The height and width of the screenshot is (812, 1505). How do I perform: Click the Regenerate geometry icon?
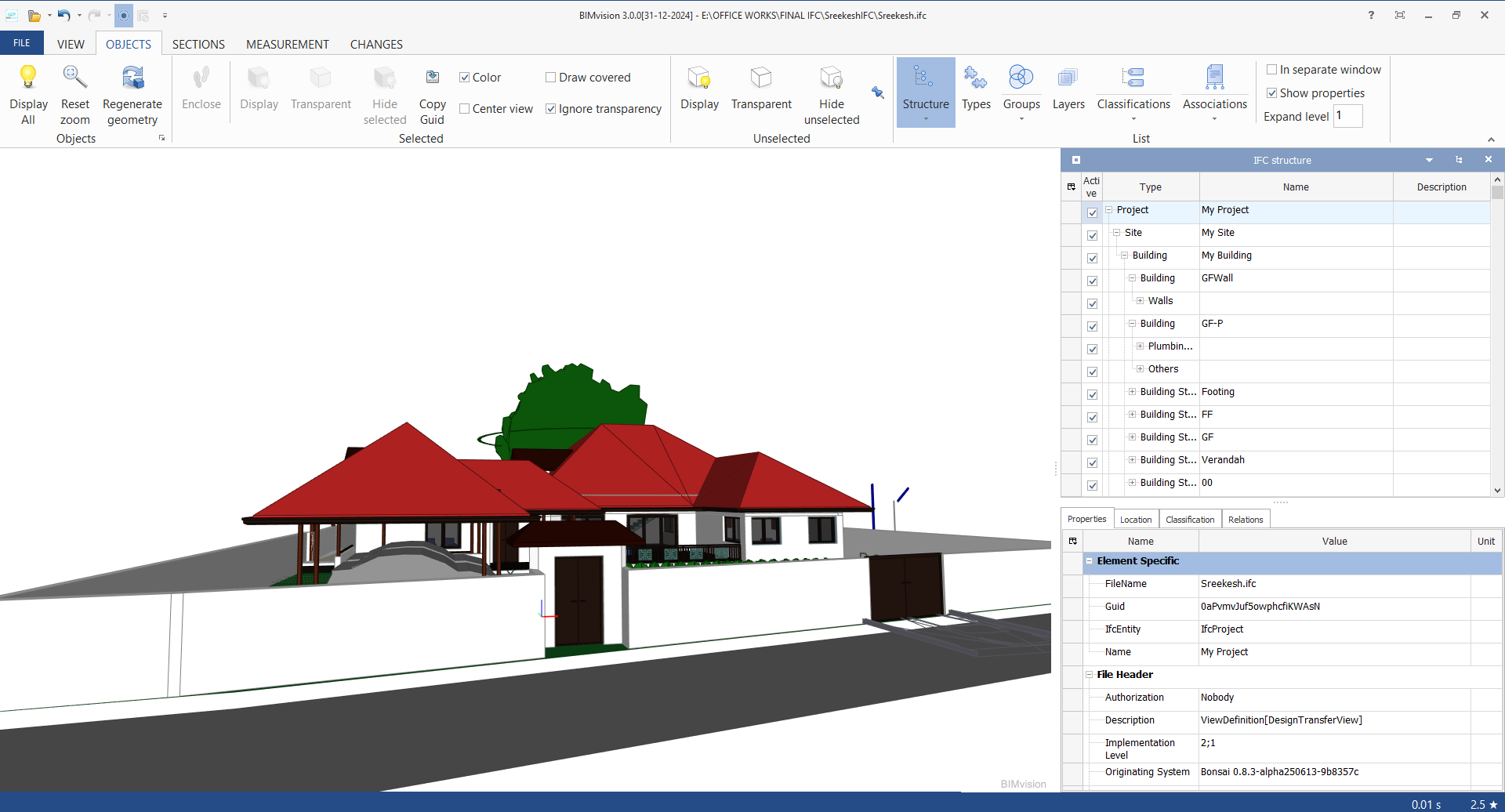click(x=132, y=77)
